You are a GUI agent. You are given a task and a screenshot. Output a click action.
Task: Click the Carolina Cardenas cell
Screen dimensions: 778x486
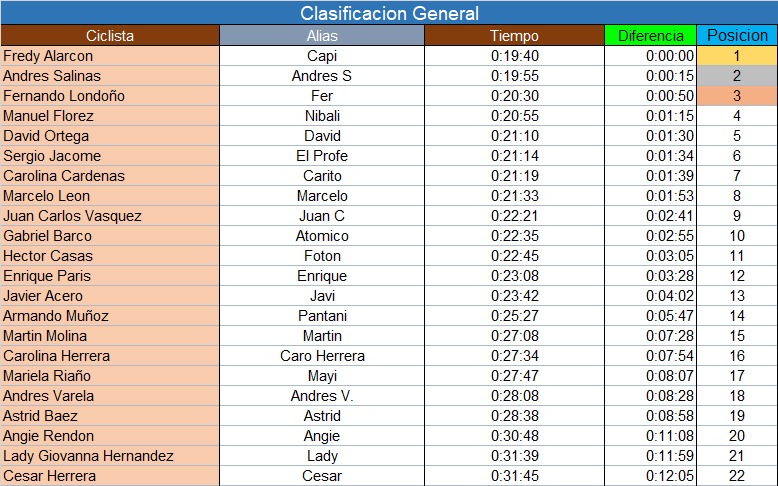110,176
